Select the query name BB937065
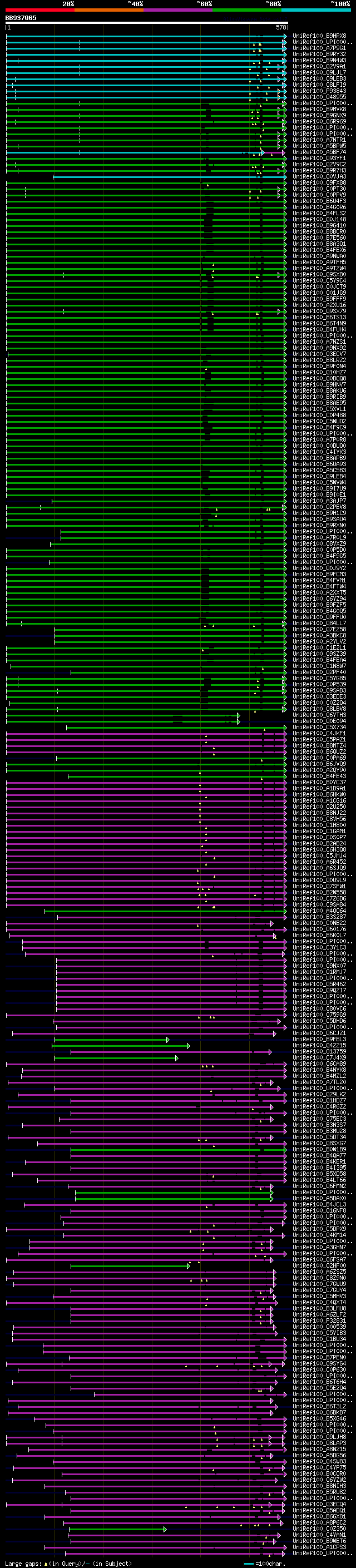Viewport: 356px width, 1568px height. [21, 18]
